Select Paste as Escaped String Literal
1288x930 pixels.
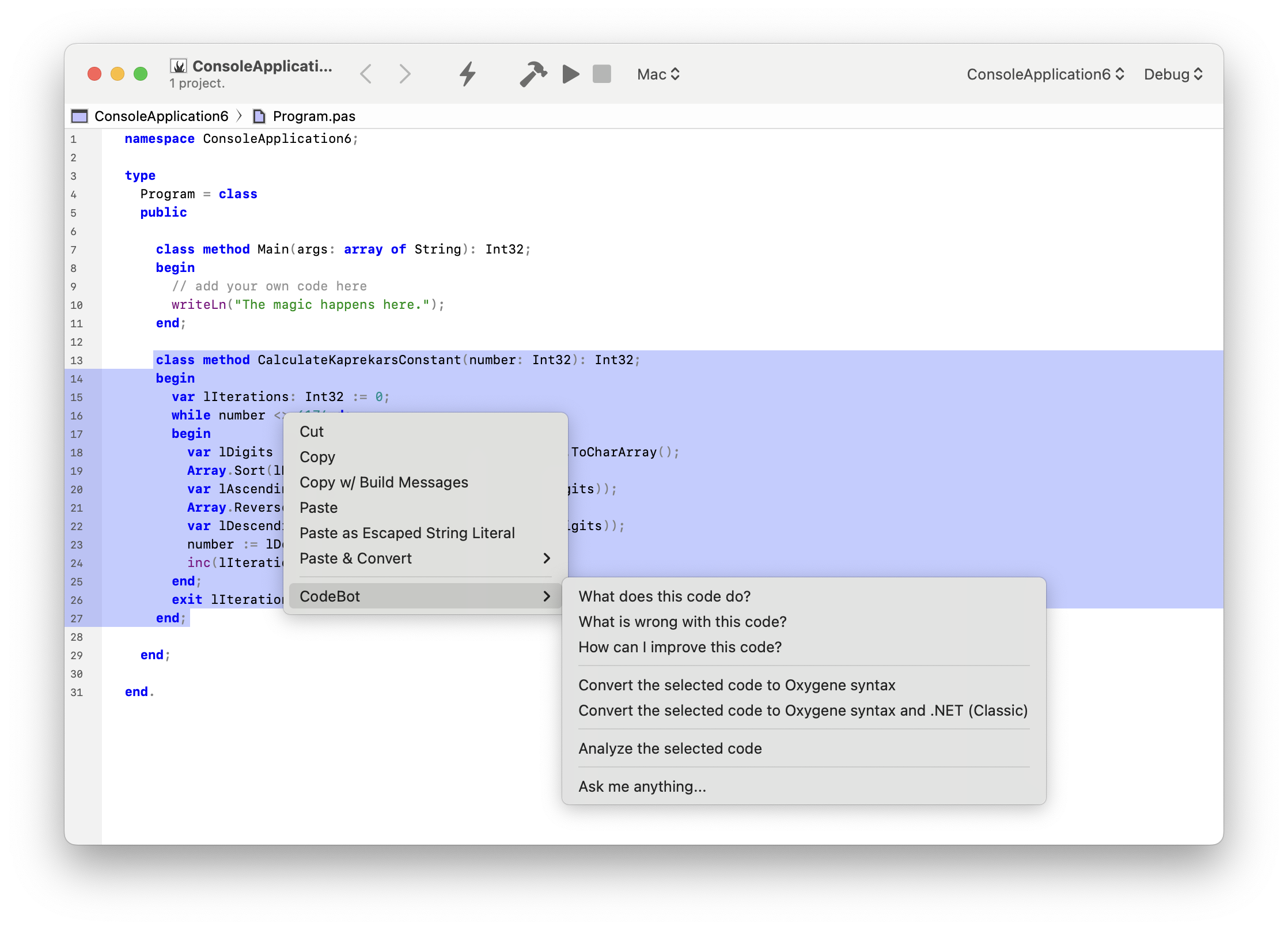point(425,533)
